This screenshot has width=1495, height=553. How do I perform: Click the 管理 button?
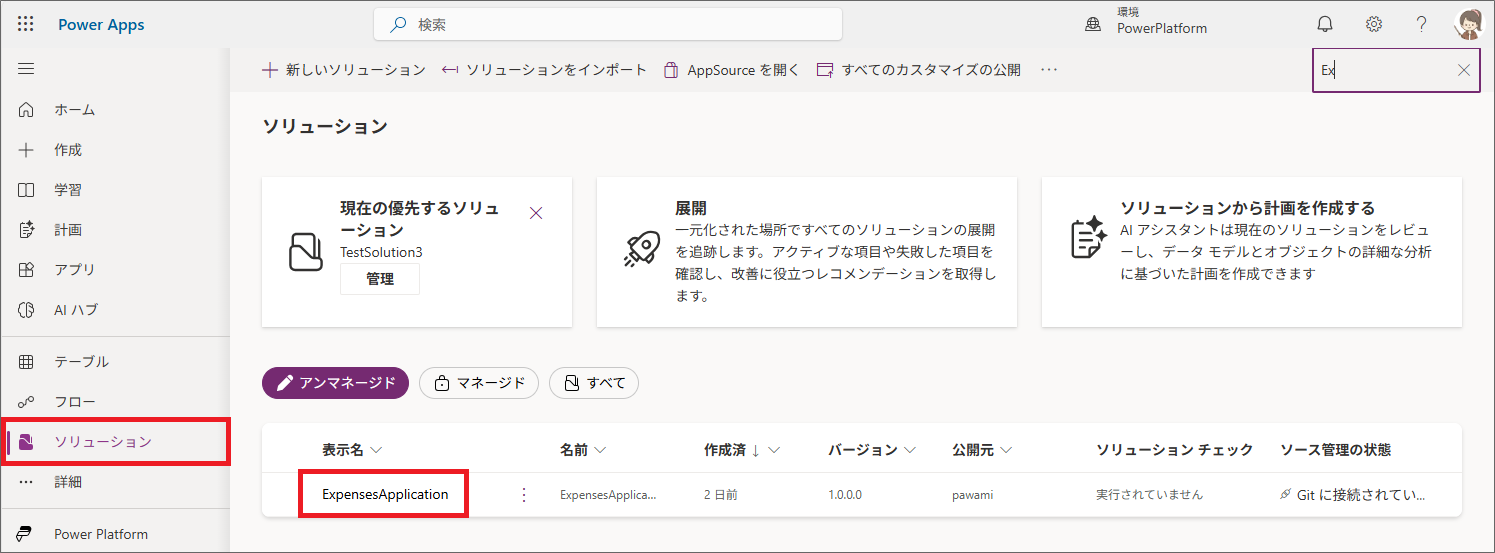(380, 280)
